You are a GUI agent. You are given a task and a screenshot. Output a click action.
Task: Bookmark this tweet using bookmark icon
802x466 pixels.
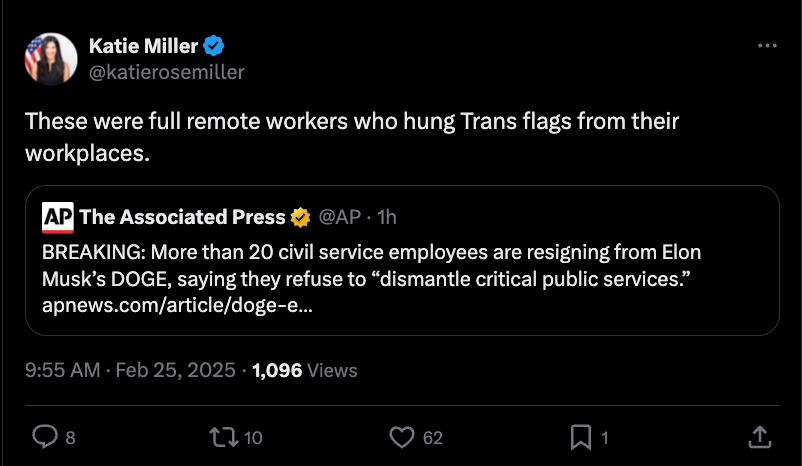point(581,438)
